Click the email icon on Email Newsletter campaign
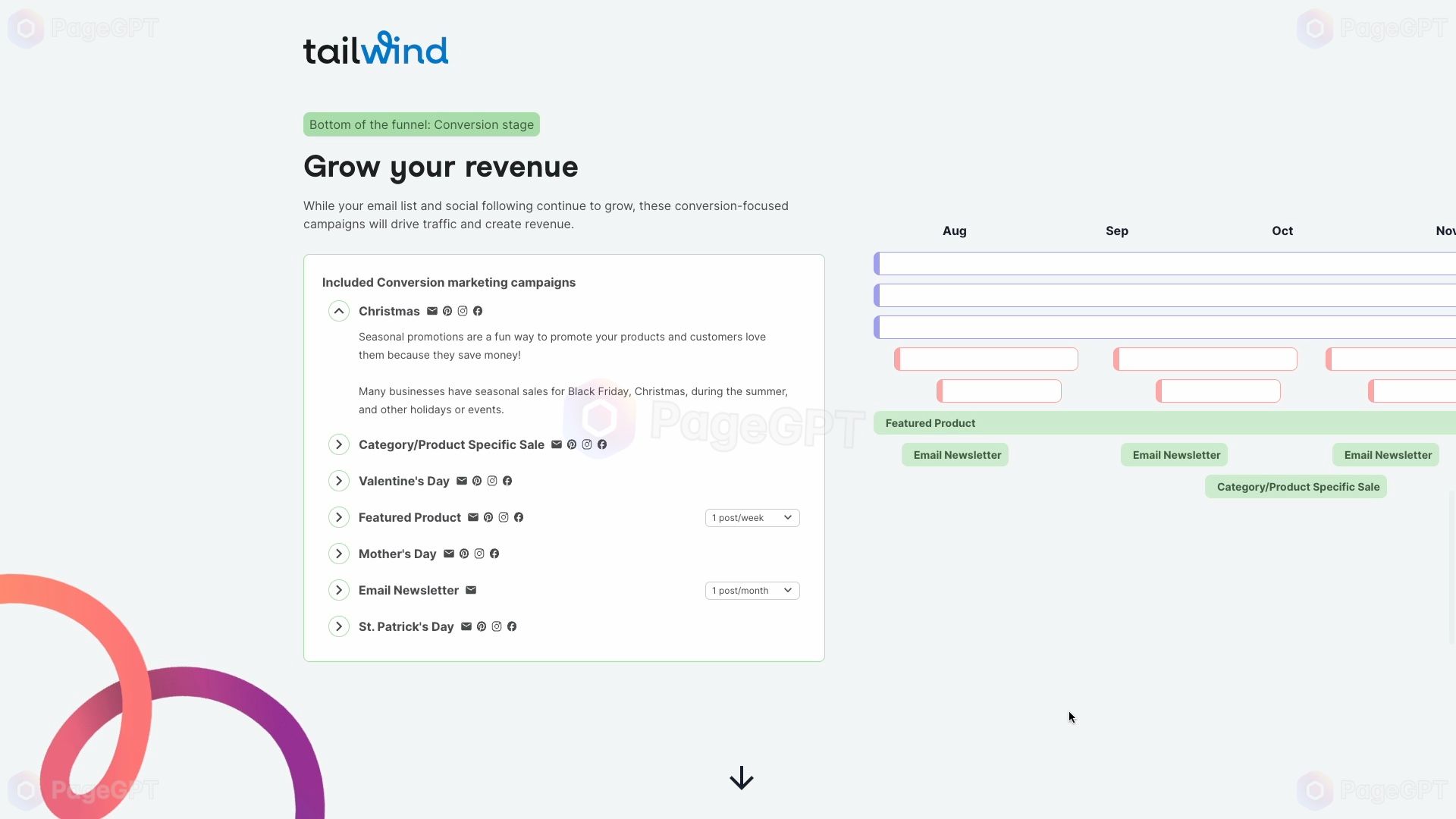Image resolution: width=1456 pixels, height=819 pixels. coord(471,590)
